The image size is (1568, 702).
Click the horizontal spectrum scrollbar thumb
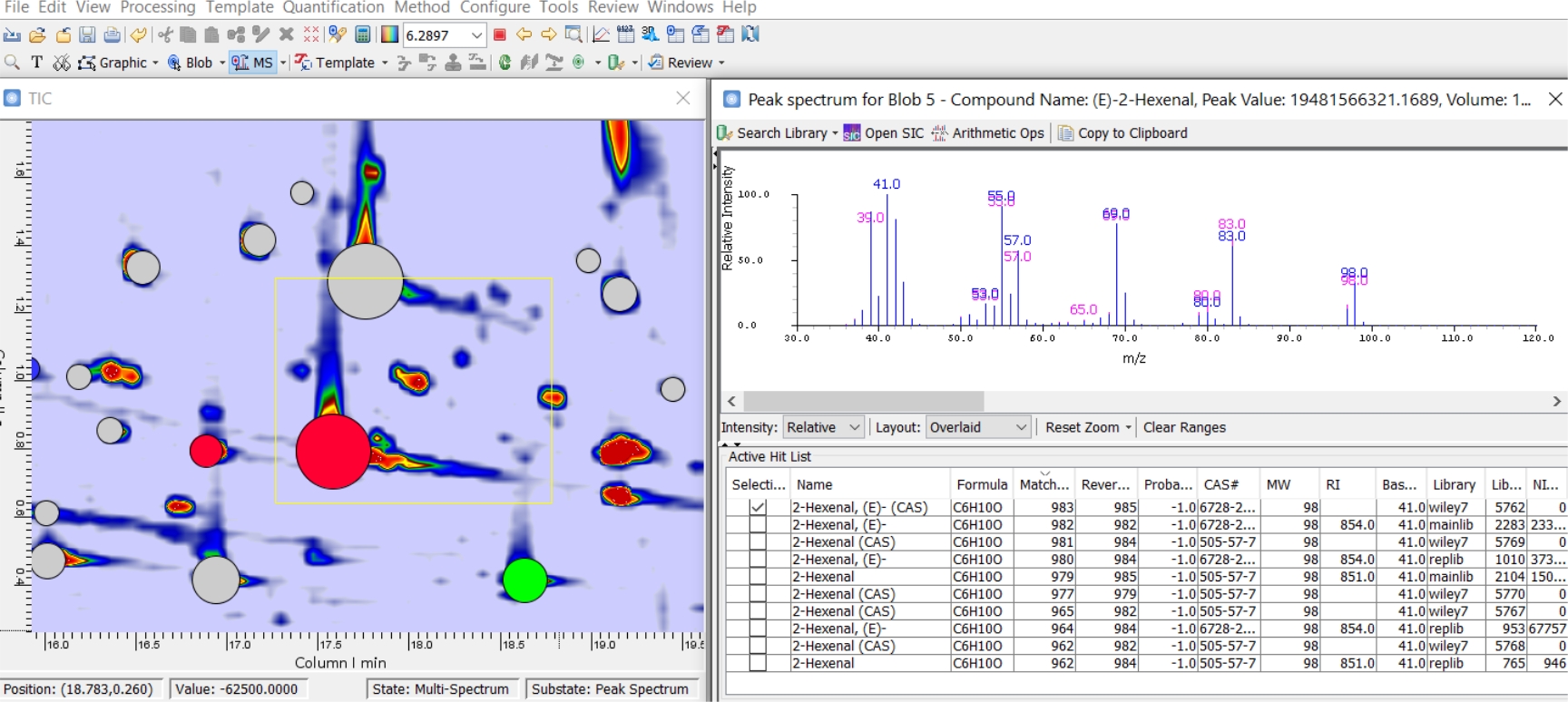(863, 401)
